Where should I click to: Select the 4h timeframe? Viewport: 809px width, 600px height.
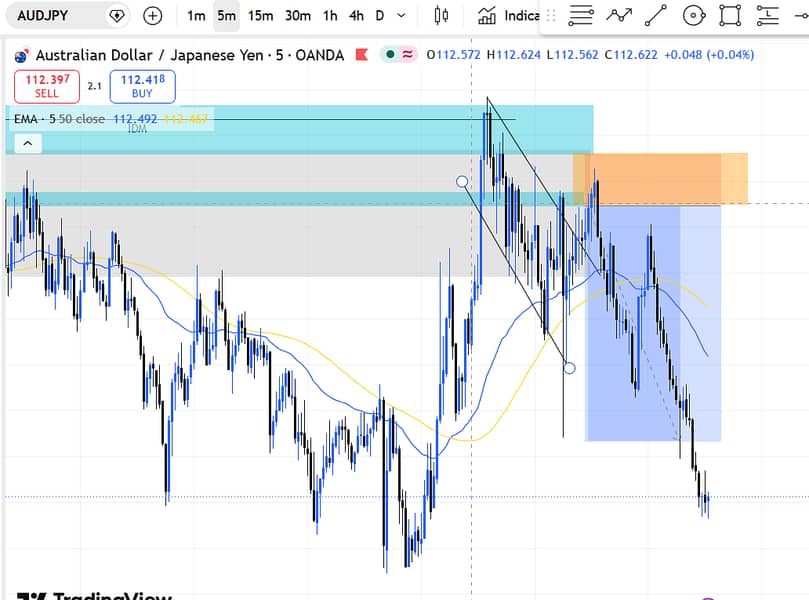[x=356, y=16]
